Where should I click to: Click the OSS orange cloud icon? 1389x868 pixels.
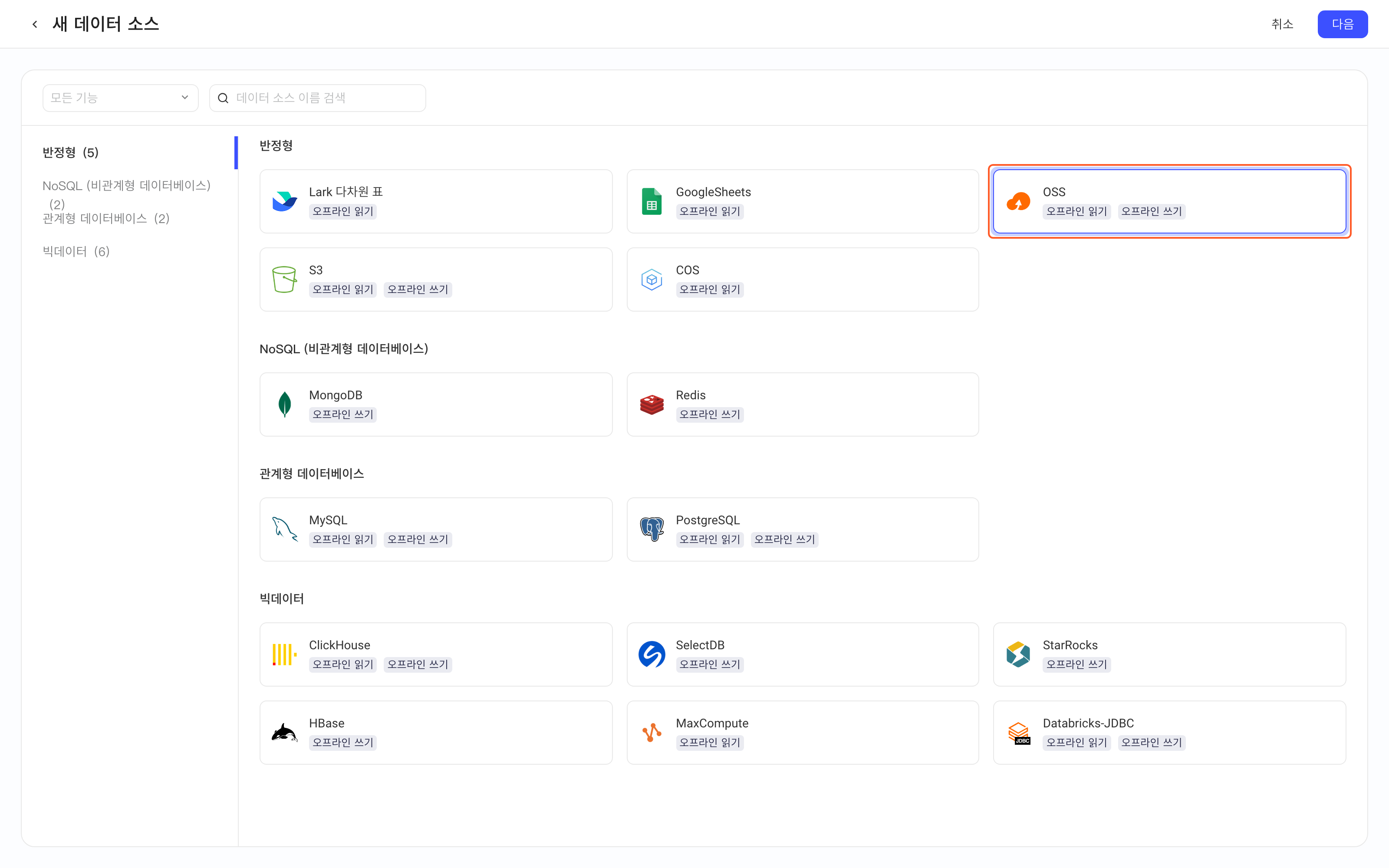point(1018,201)
